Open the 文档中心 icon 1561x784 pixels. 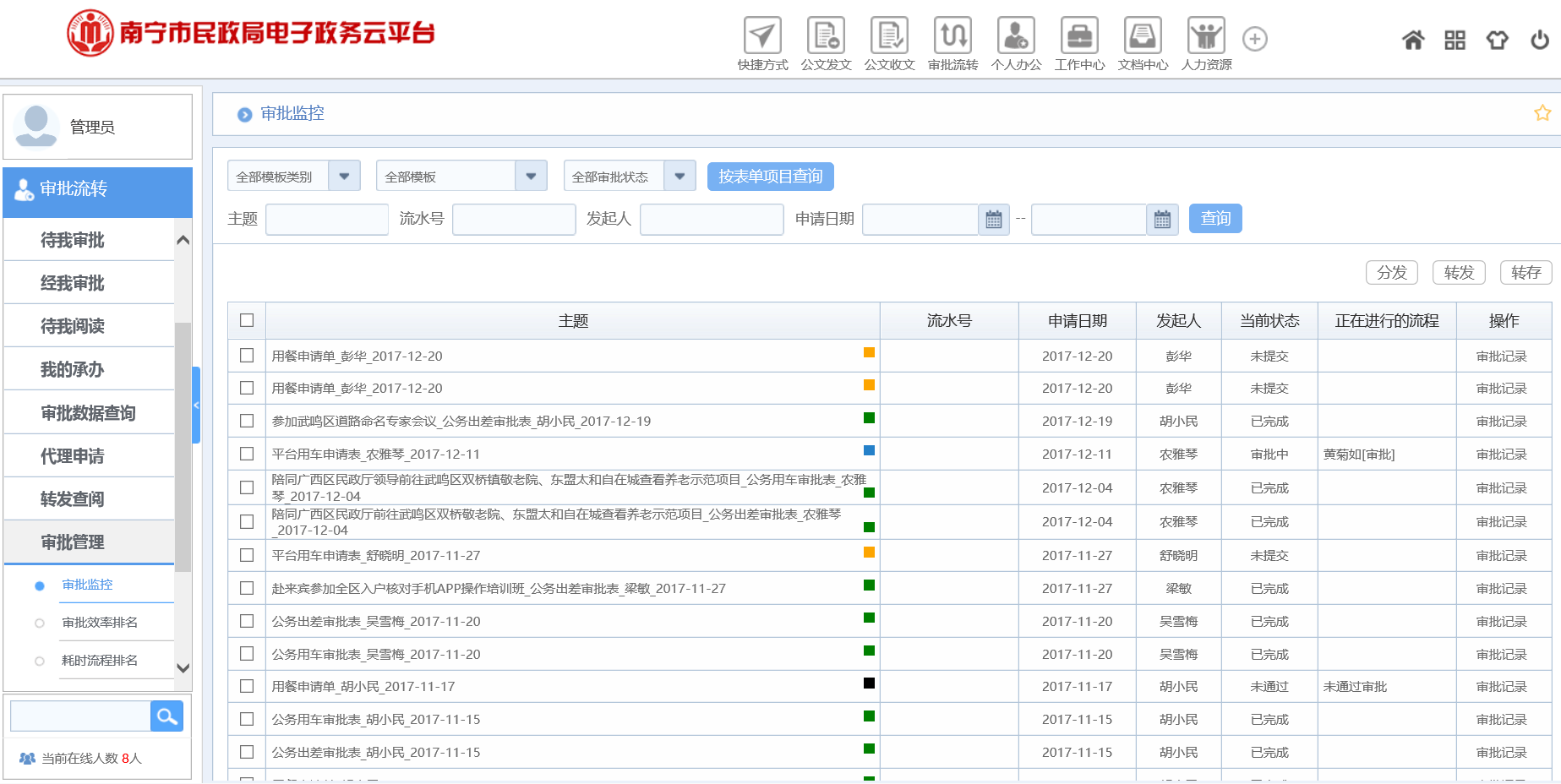click(1143, 36)
